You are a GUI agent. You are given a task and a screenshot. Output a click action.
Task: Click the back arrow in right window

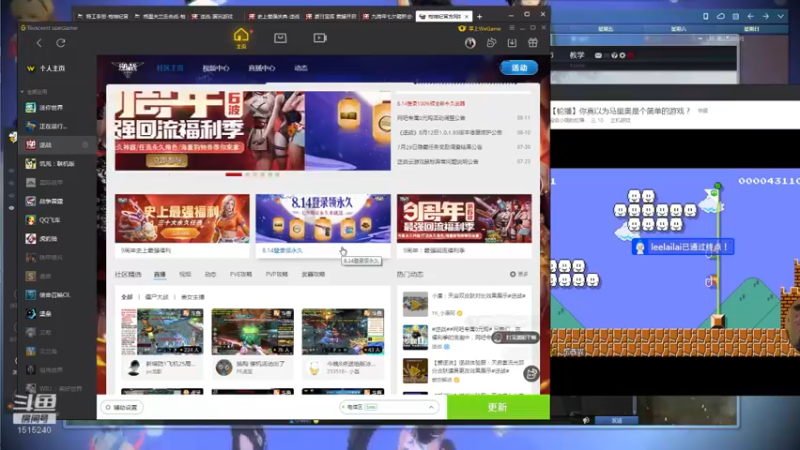[751, 16]
